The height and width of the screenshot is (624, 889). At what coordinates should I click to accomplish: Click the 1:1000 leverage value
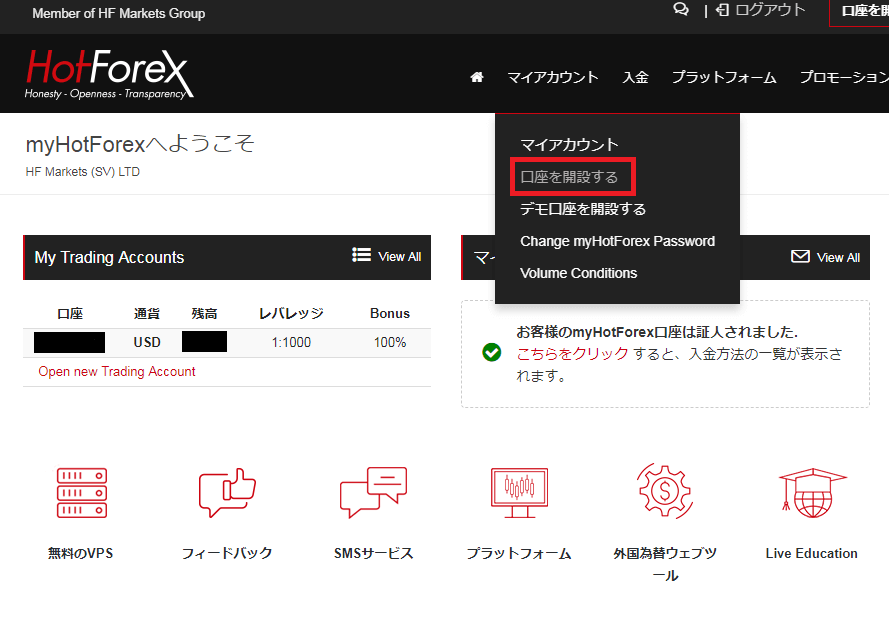[x=291, y=342]
